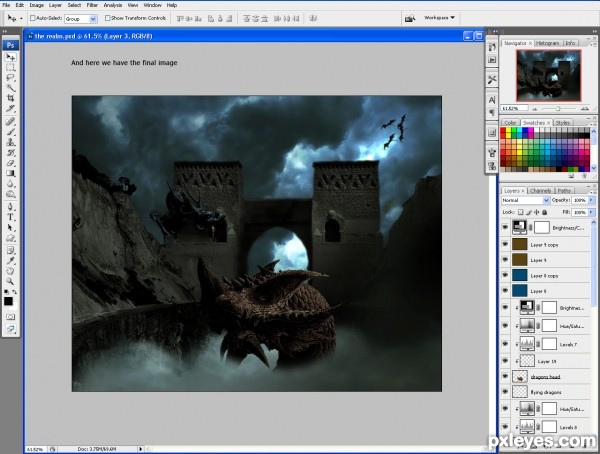Hide the Layer 5 copy layer
600x454 pixels.
coord(505,244)
